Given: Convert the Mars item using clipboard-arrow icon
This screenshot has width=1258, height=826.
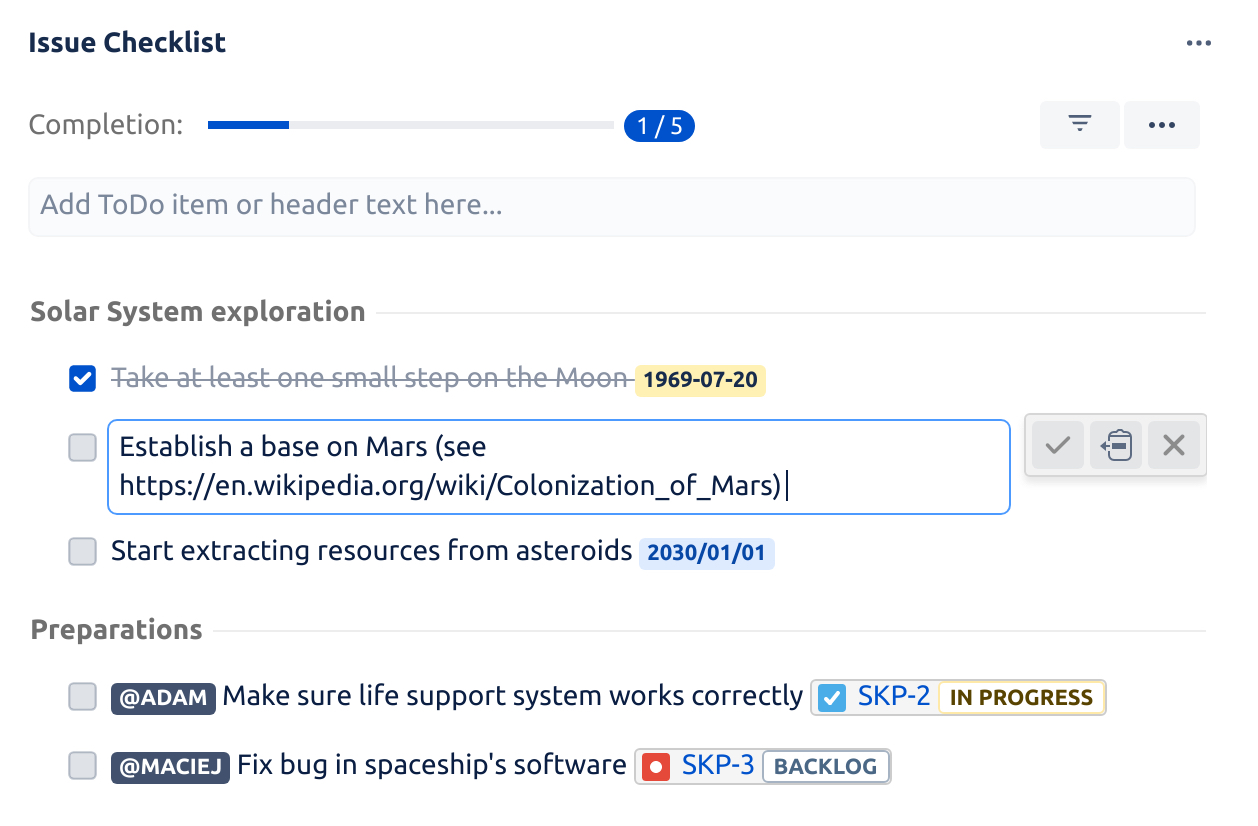Looking at the screenshot, I should [x=1115, y=445].
